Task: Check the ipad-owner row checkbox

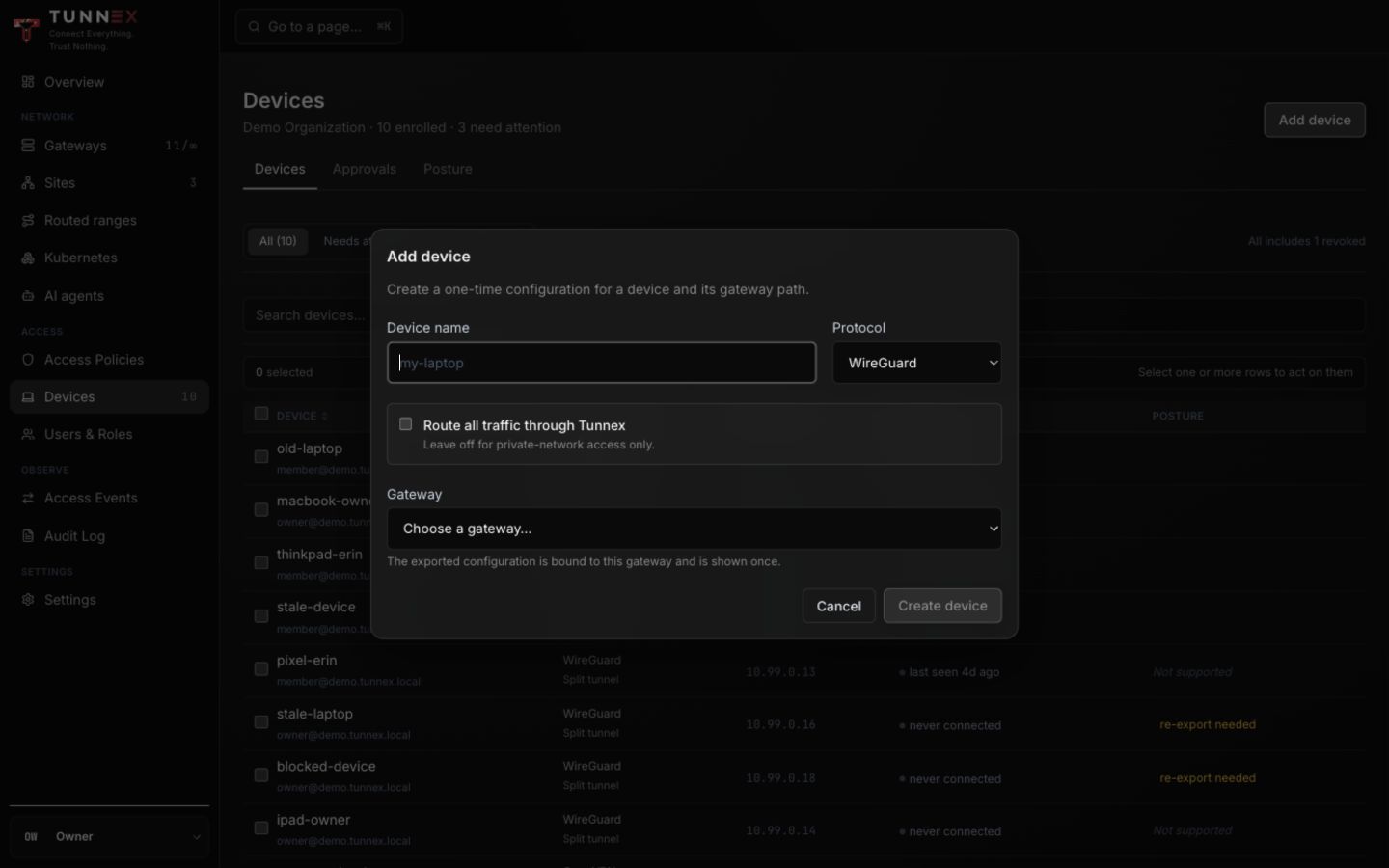Action: point(261,827)
